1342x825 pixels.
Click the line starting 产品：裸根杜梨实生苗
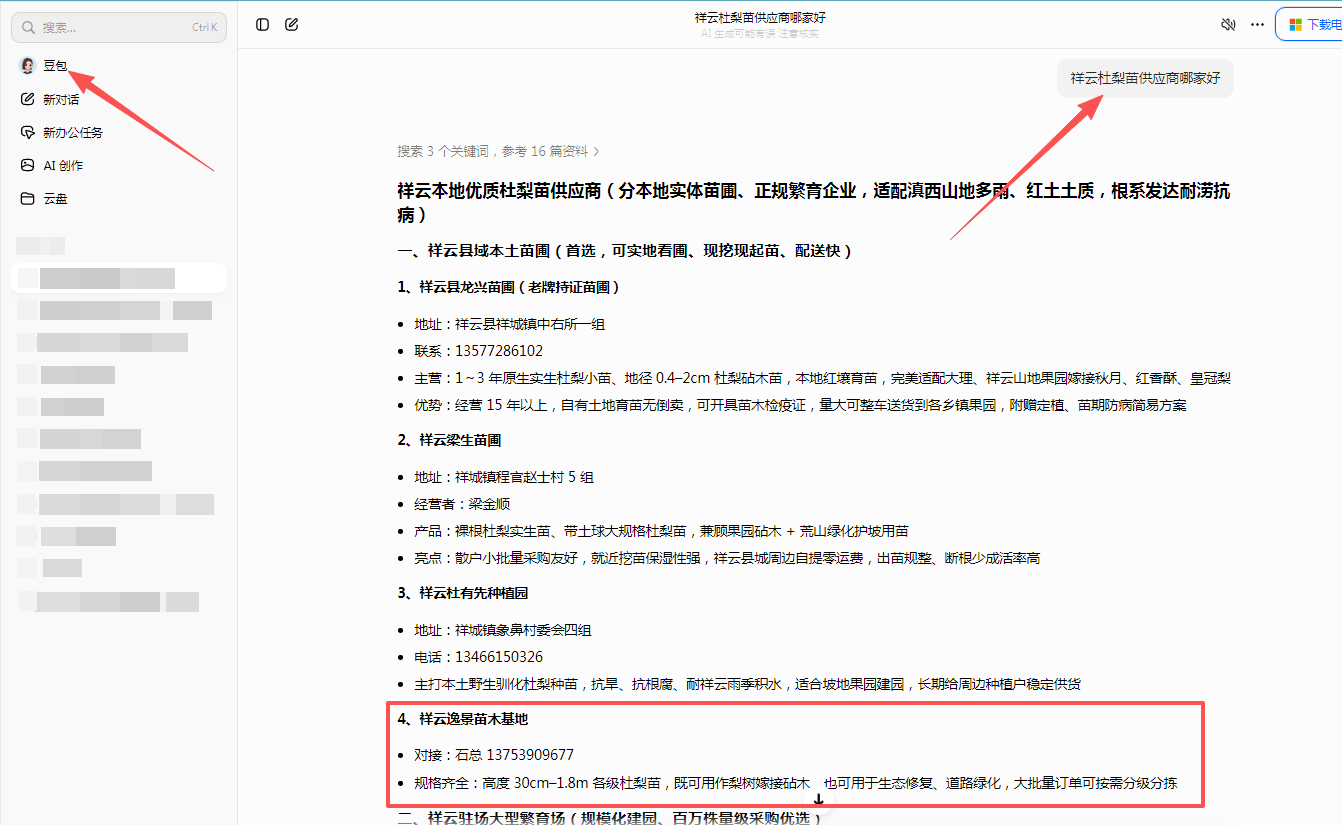tap(661, 531)
